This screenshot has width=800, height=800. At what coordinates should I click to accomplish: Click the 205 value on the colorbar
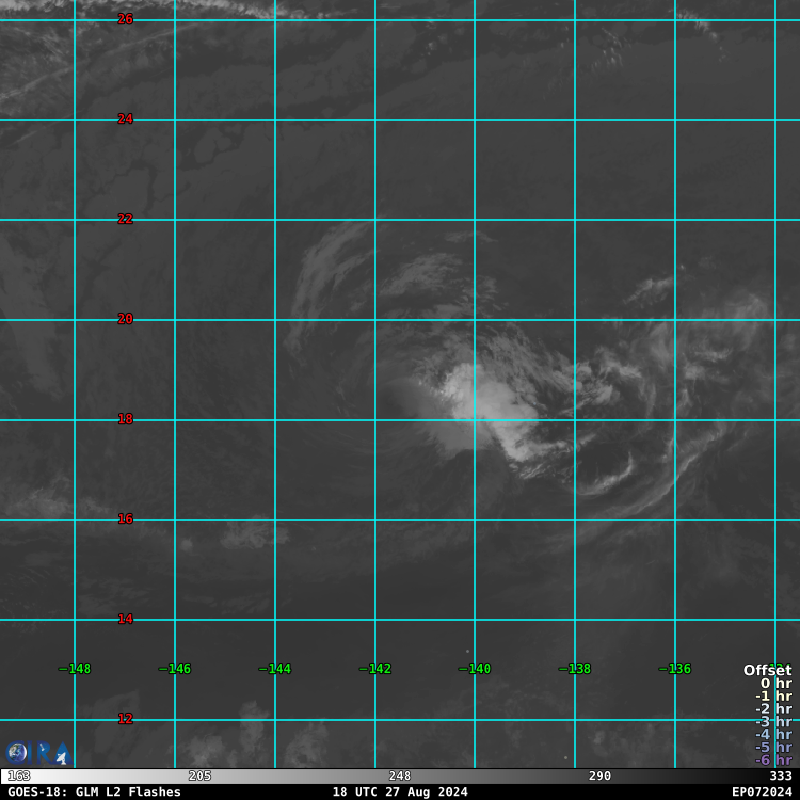point(199,776)
